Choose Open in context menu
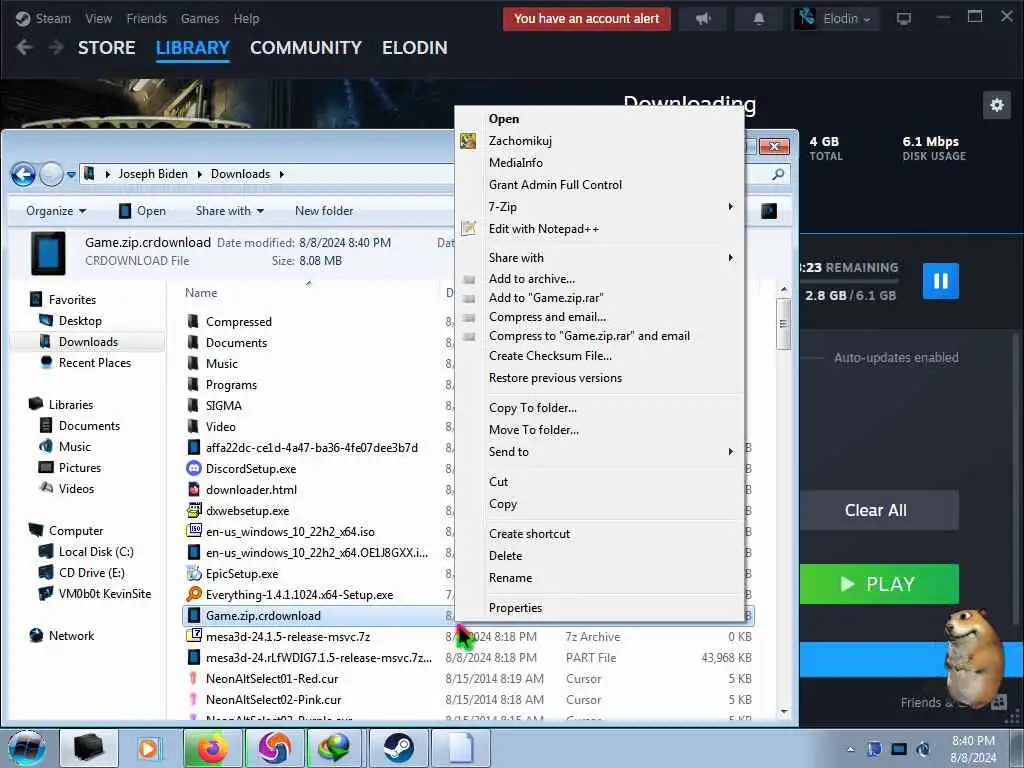 point(504,119)
